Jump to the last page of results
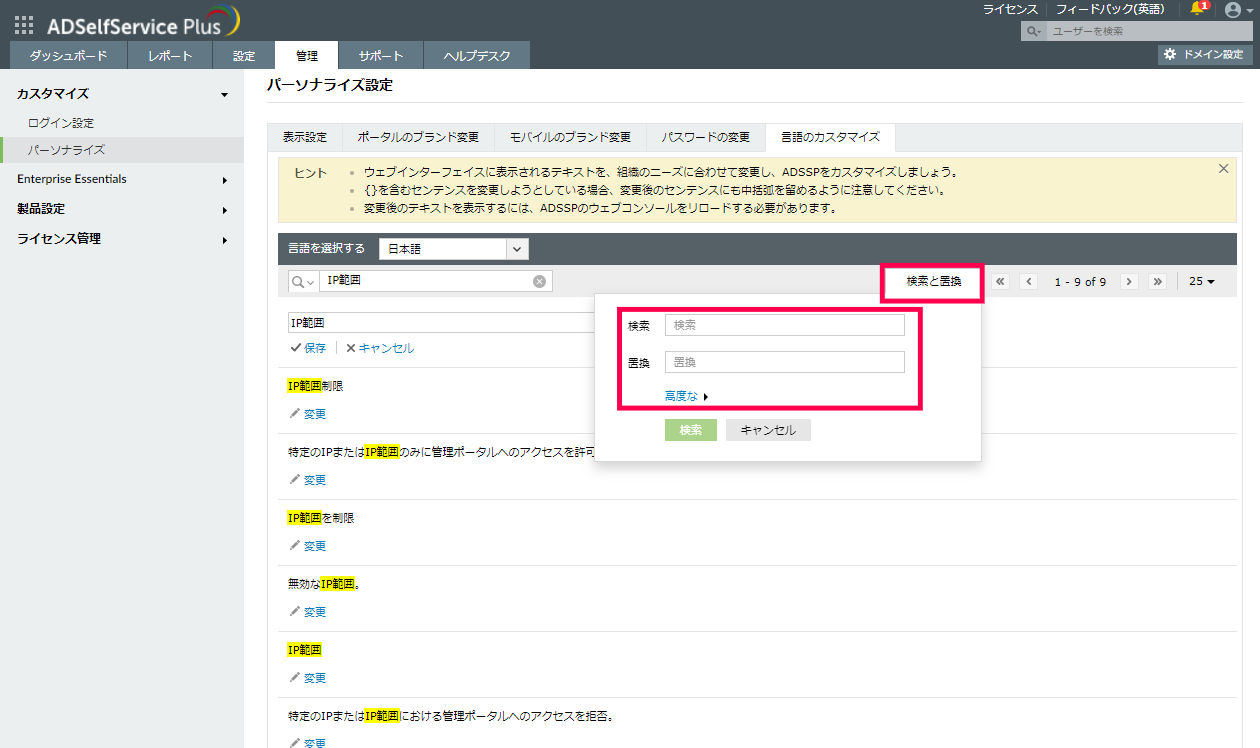The height and width of the screenshot is (748, 1260). click(x=1158, y=282)
